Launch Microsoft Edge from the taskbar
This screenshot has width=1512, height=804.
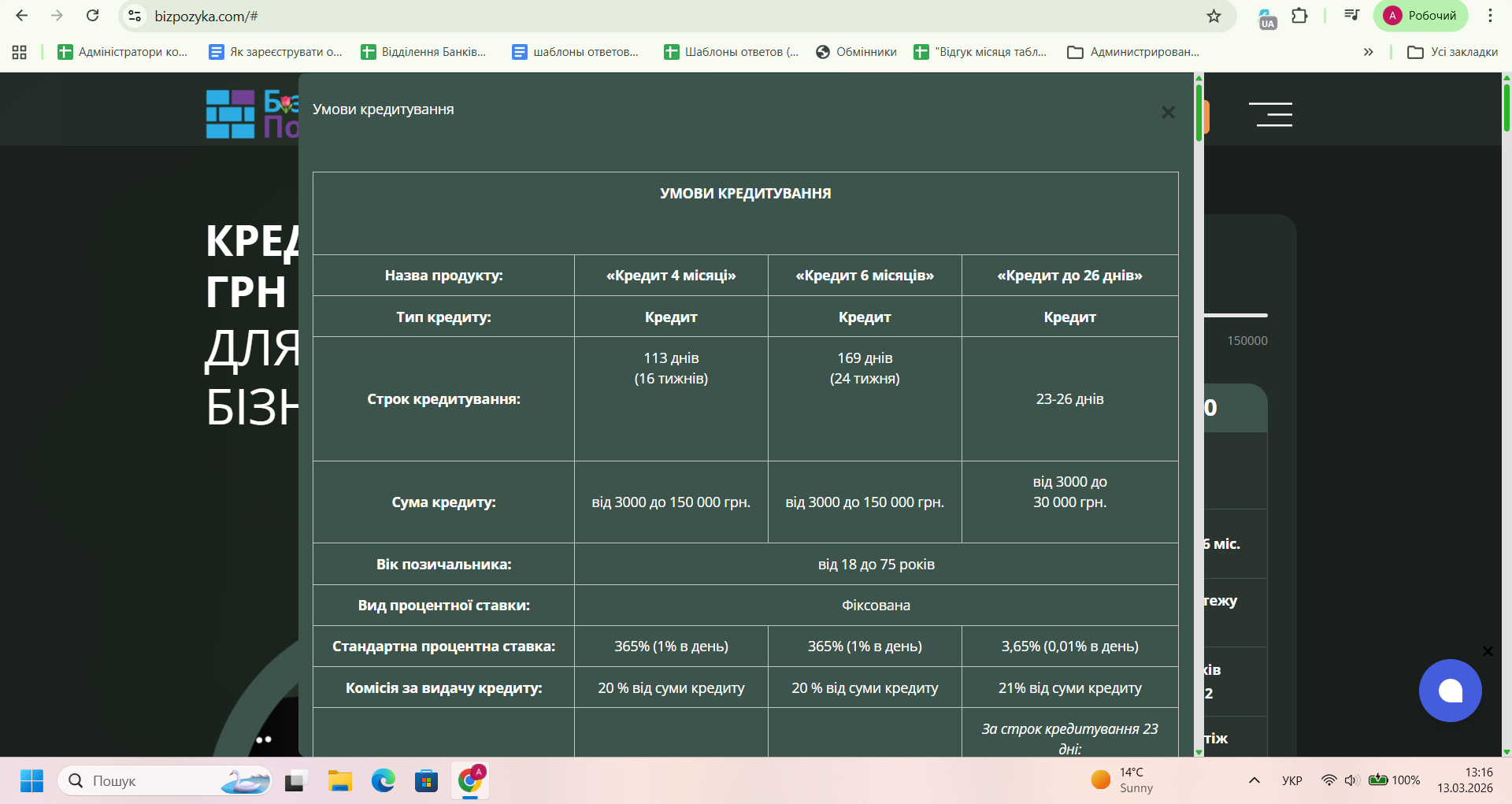point(384,780)
